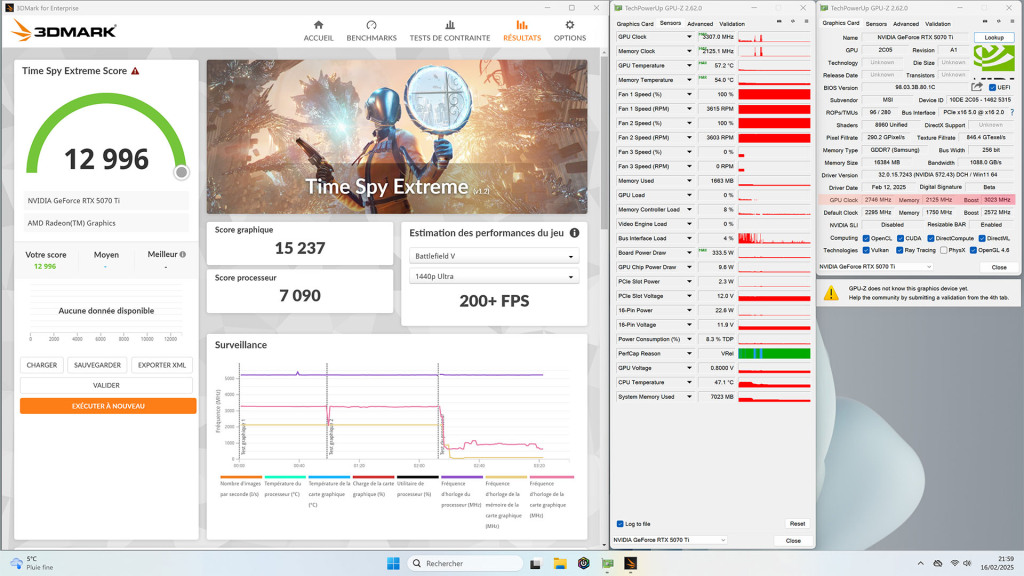Click Time Spy Extreme banner image
The height and width of the screenshot is (576, 1024).
pyautogui.click(x=397, y=137)
